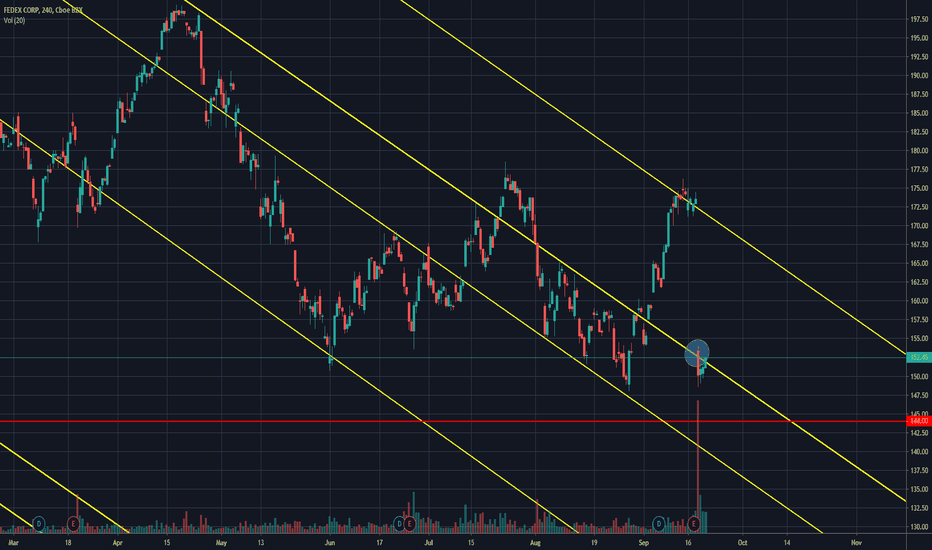Viewport: 932px width, 550px height.
Task: Click the red horizontal line at 144.00
Action: 453,421
